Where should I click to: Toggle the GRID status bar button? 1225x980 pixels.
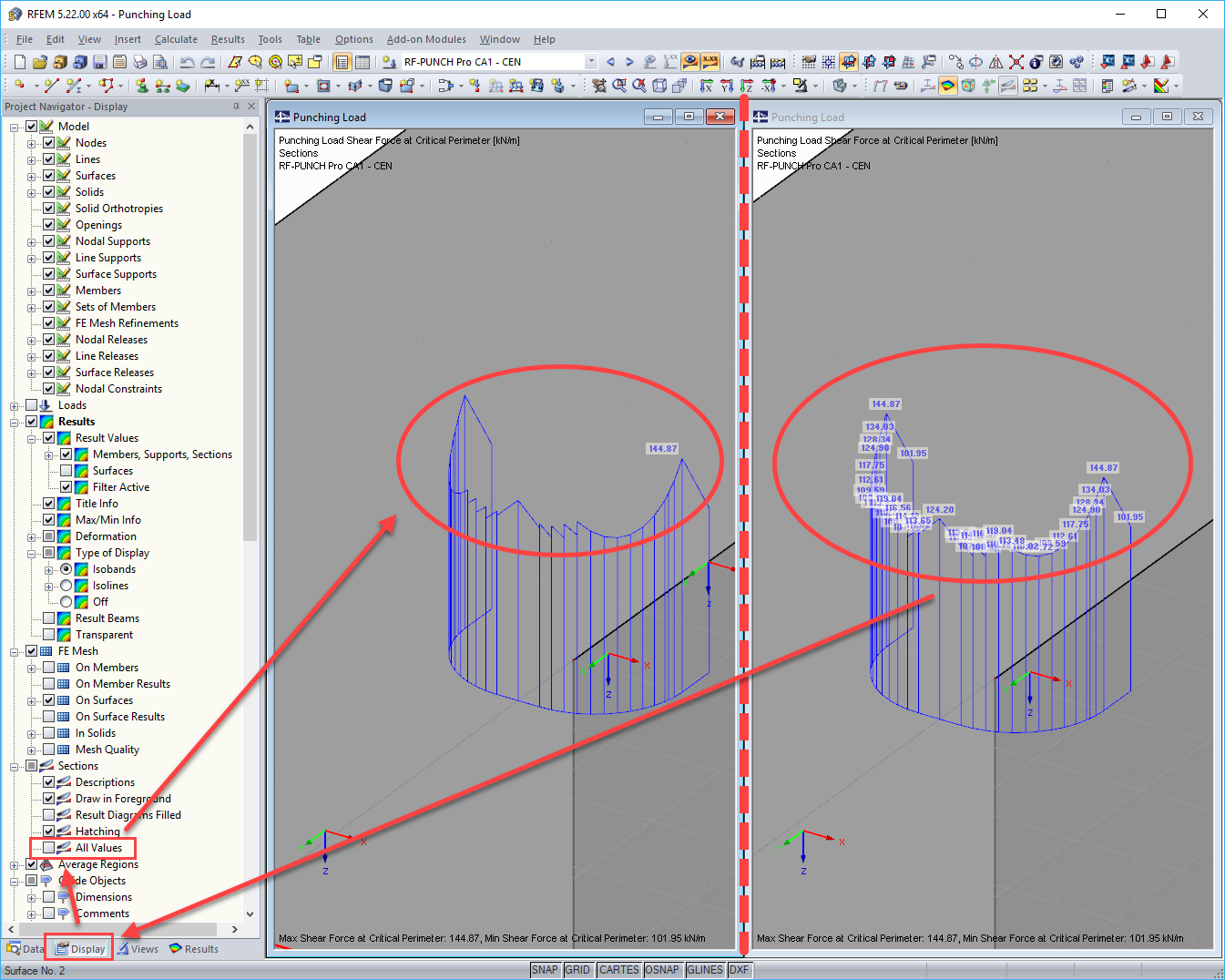pos(577,970)
